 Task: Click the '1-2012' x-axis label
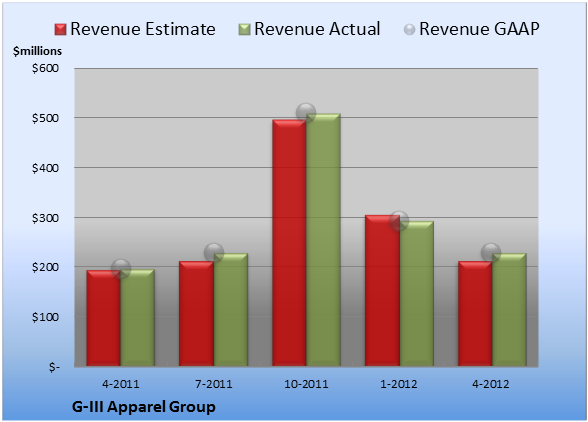[x=399, y=384]
